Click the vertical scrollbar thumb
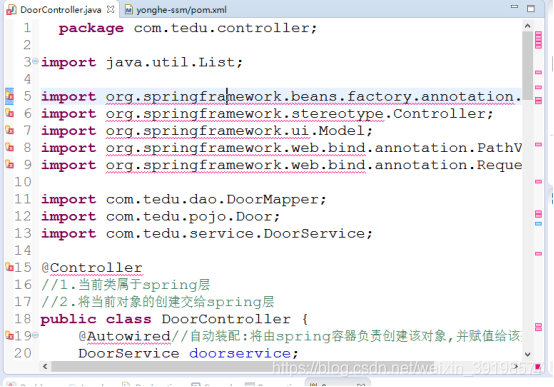This screenshot has width=554, height=387. [x=528, y=65]
